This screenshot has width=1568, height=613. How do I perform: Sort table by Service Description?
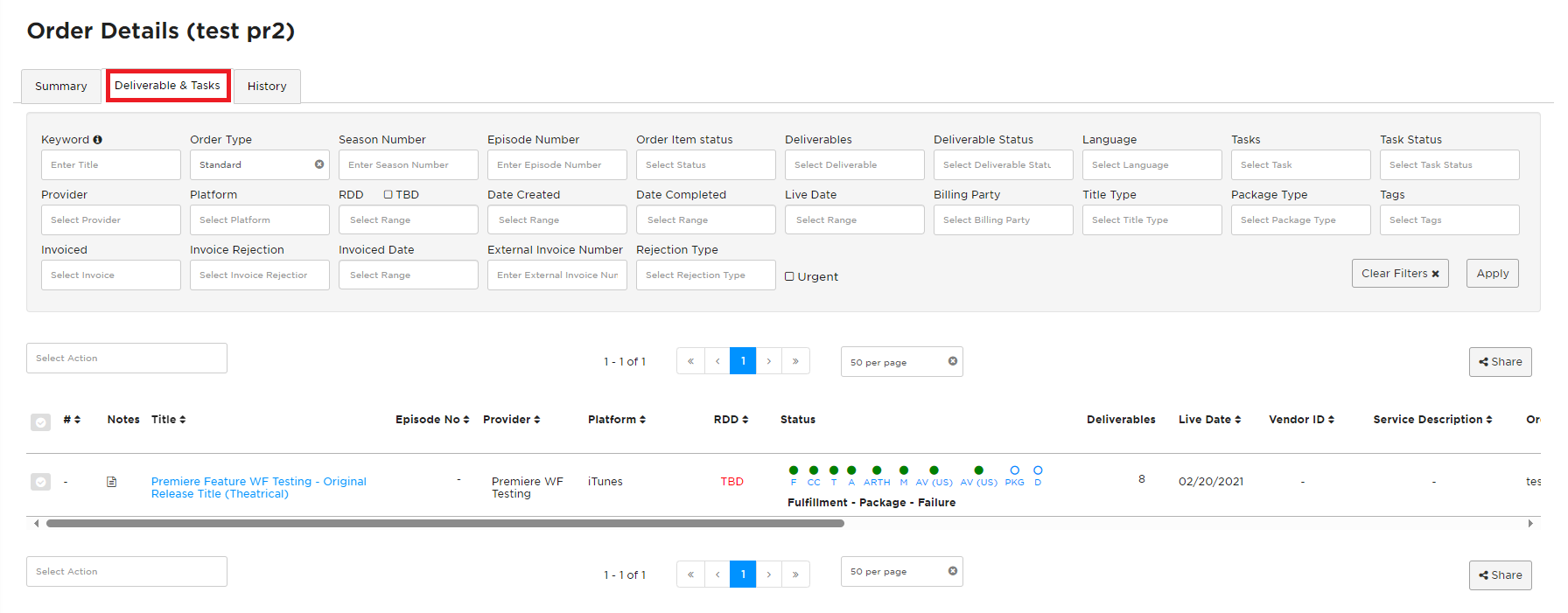pos(1433,420)
